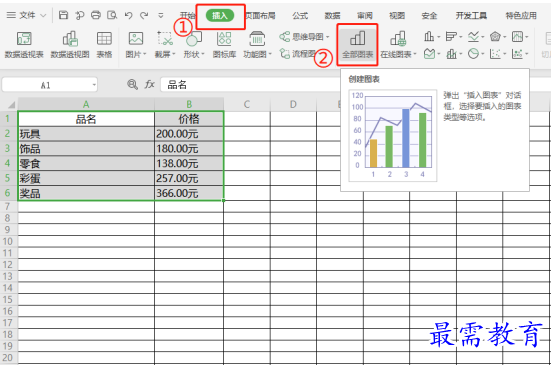Open the 视图 View tab
Viewport: 551px width, 366px height.
coord(397,15)
